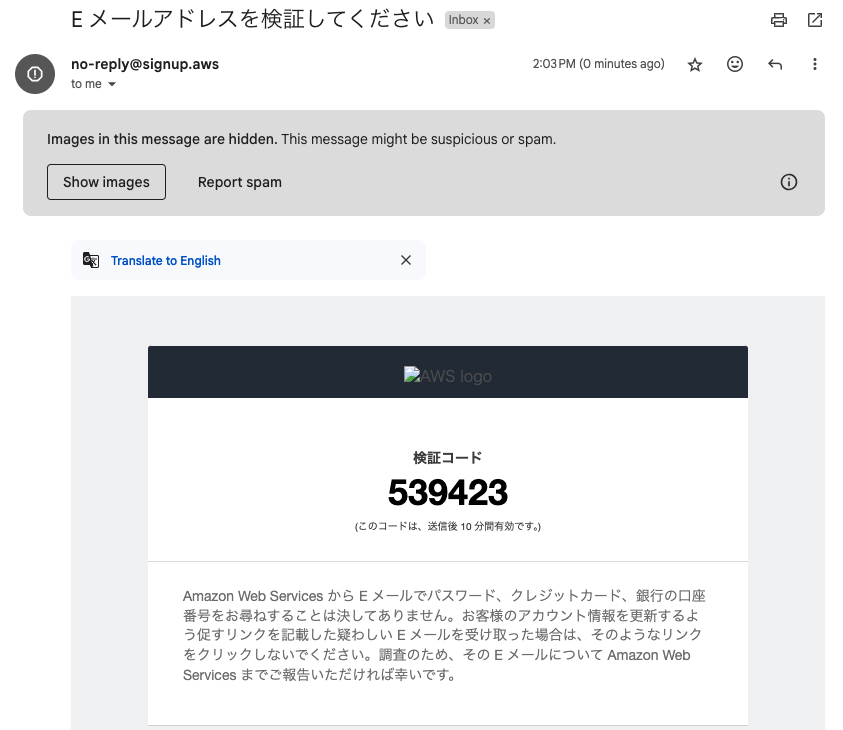843x730 pixels.
Task: Click the Show images button
Action: tap(106, 182)
